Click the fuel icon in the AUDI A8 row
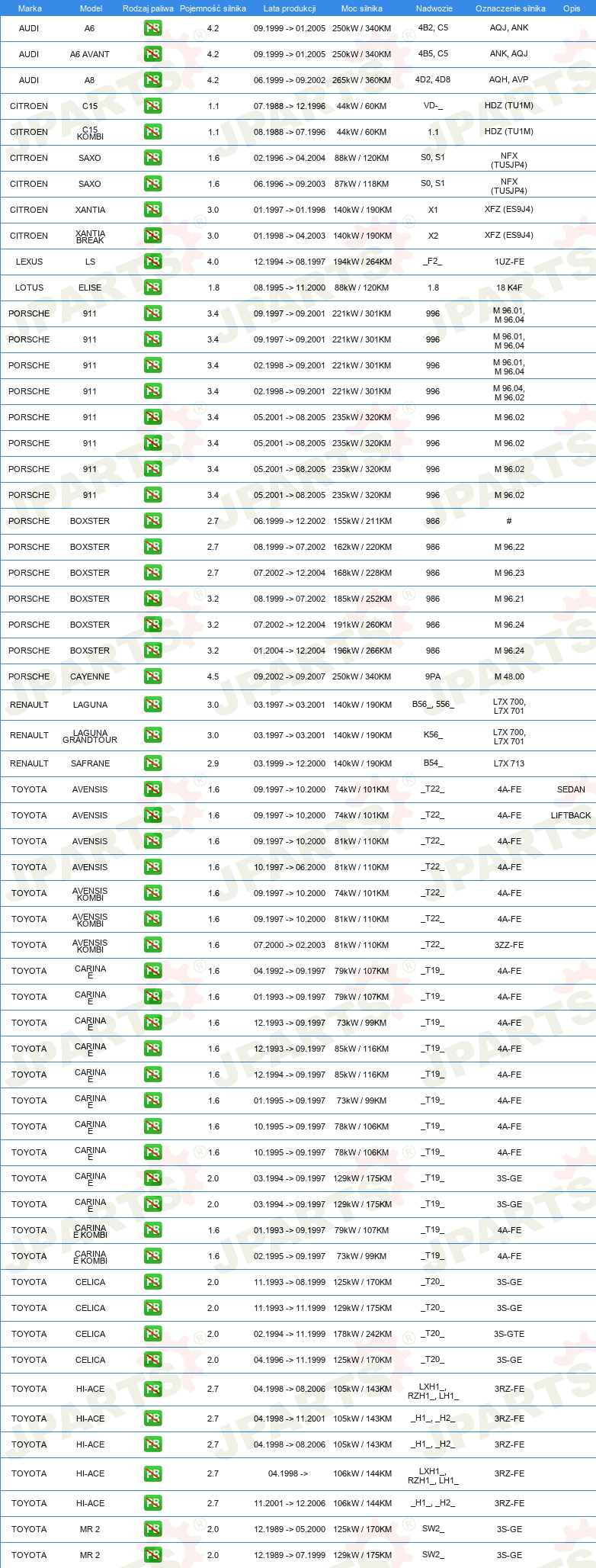The height and width of the screenshot is (1568, 596). click(x=152, y=80)
